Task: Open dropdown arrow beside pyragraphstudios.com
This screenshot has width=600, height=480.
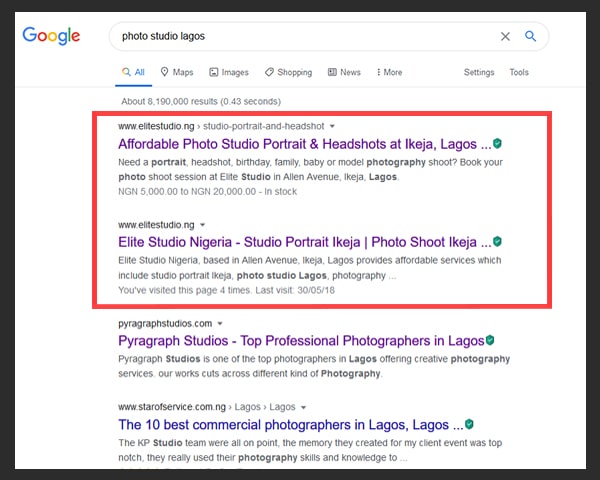Action: pyautogui.click(x=220, y=323)
